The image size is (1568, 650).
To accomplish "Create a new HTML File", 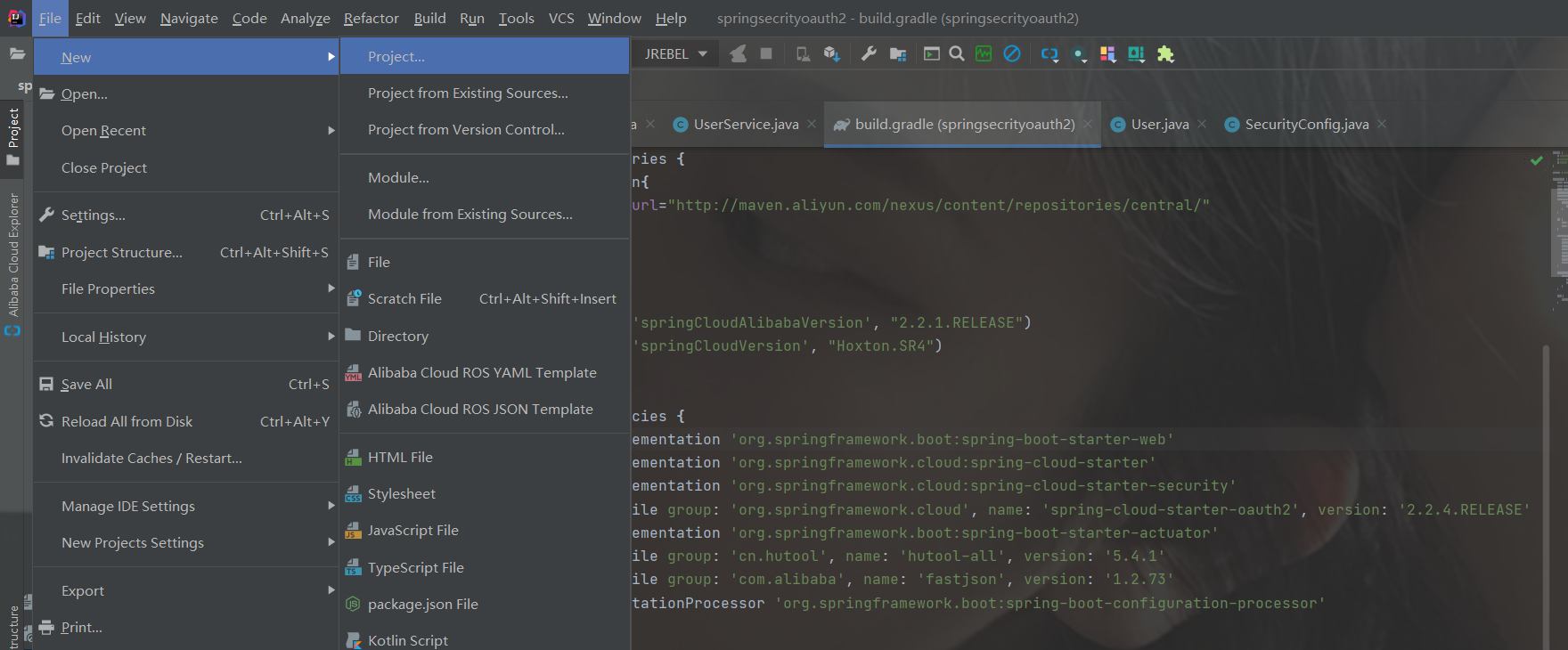I will click(x=485, y=457).
